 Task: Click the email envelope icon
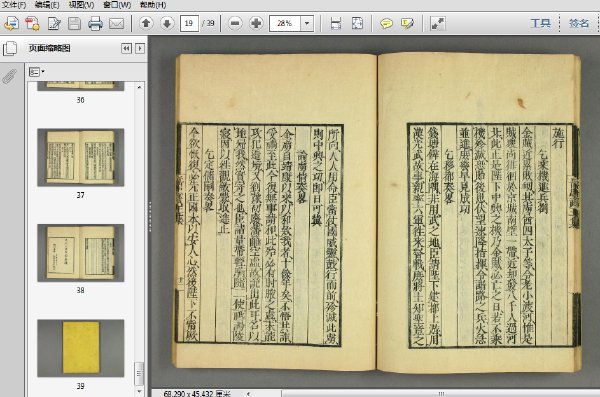tap(116, 24)
